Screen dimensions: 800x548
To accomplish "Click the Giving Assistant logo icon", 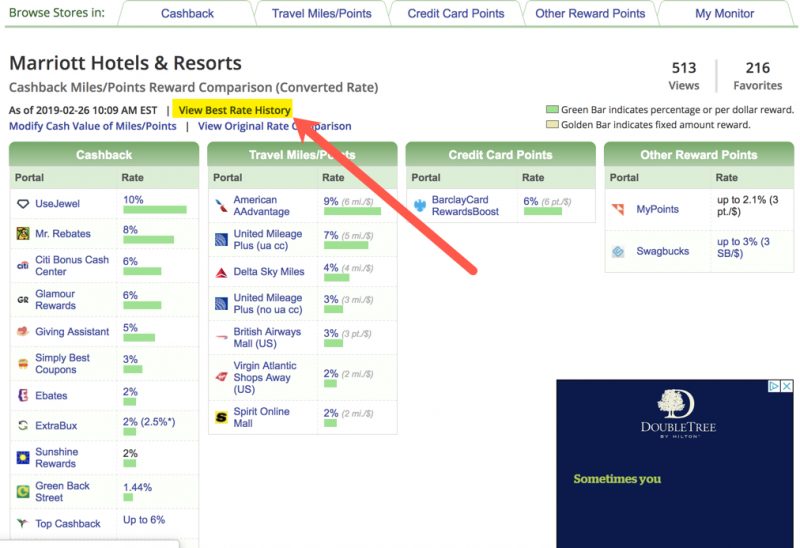I will pyautogui.click(x=23, y=331).
